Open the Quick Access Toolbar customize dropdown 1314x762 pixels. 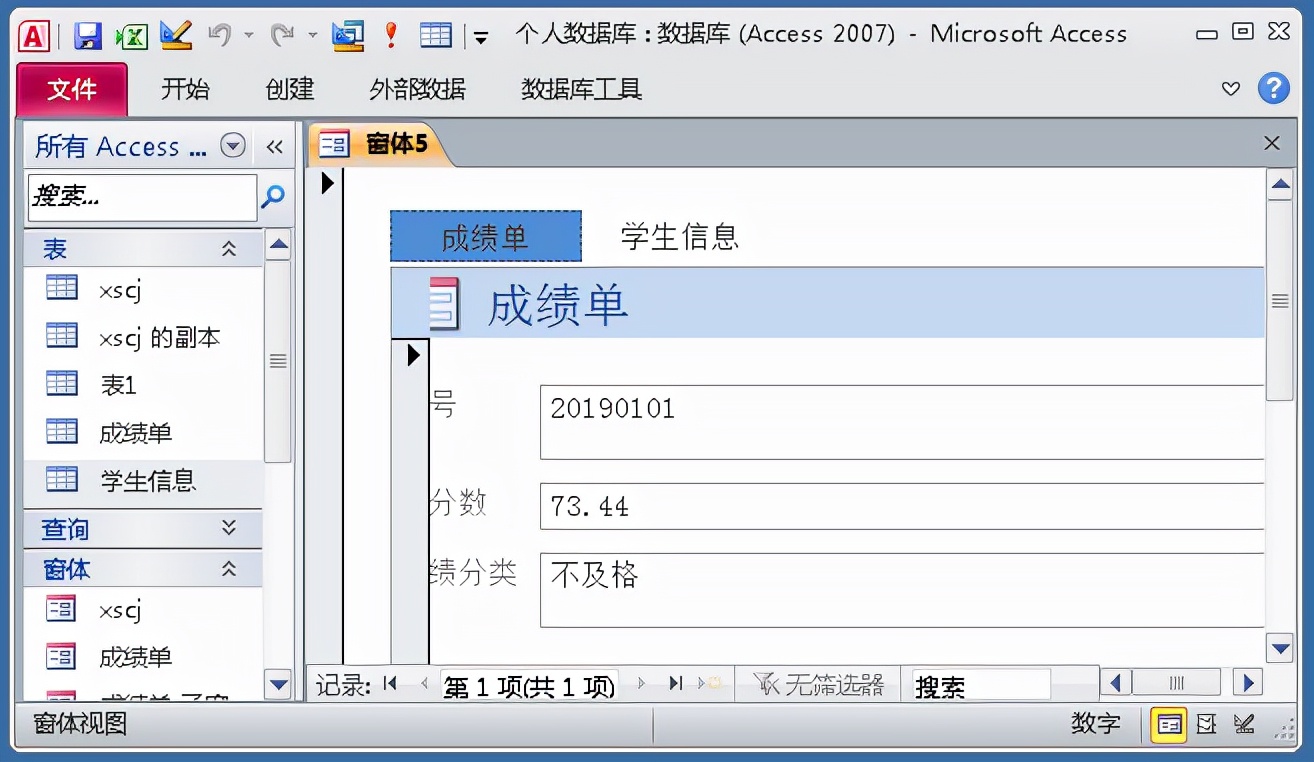tap(481, 36)
